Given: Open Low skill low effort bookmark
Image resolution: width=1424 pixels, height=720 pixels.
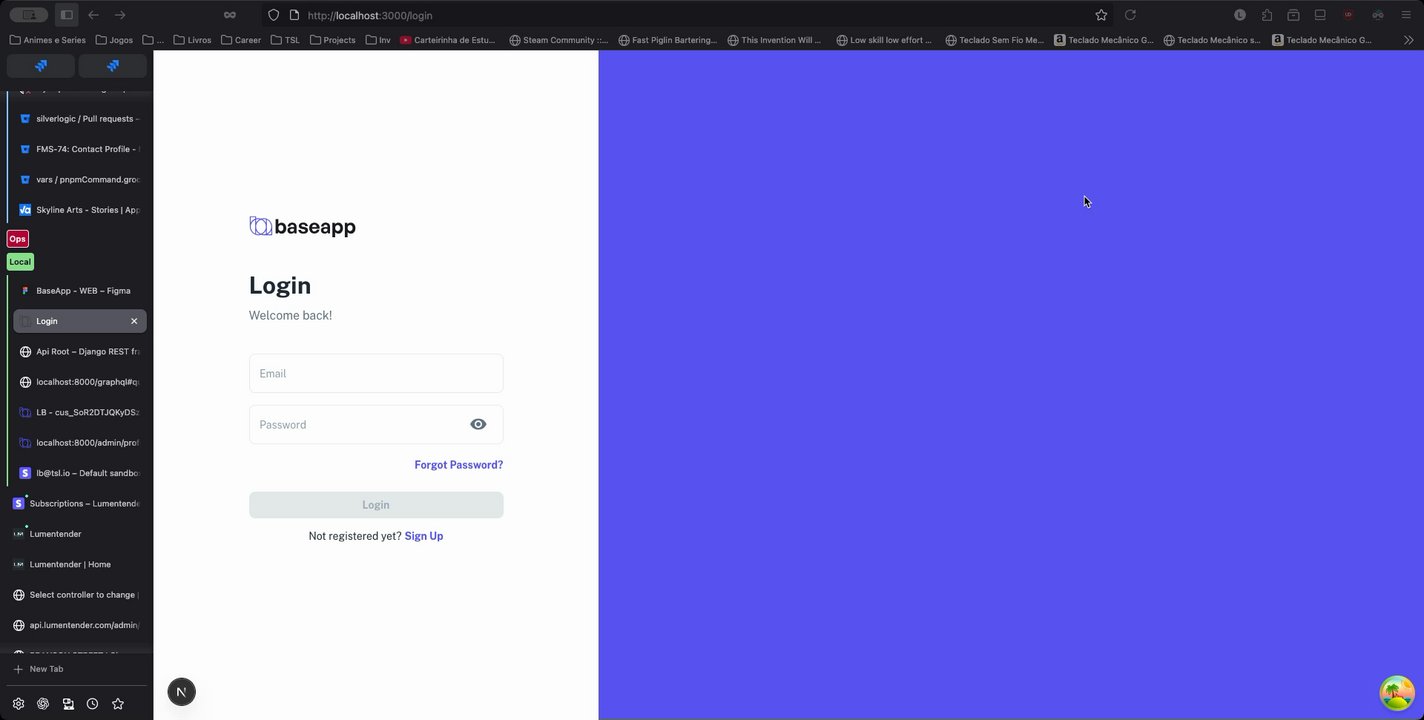Looking at the screenshot, I should pos(883,40).
